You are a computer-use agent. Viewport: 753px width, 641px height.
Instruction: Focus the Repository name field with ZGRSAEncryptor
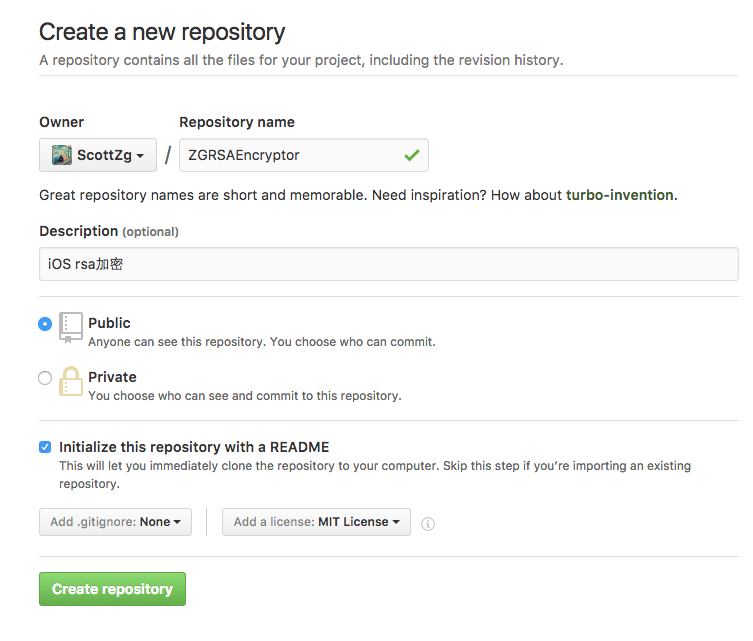point(290,155)
